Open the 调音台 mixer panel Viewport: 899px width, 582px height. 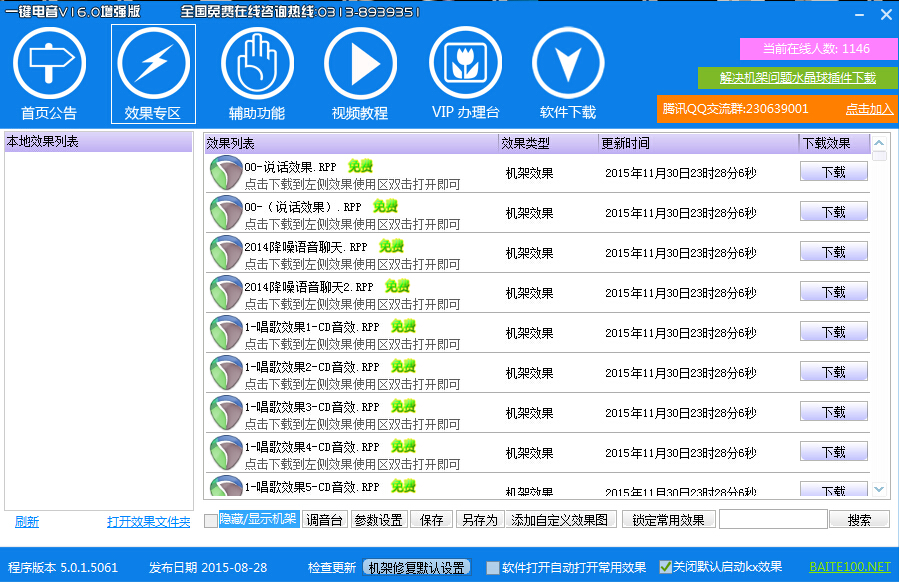(323, 519)
